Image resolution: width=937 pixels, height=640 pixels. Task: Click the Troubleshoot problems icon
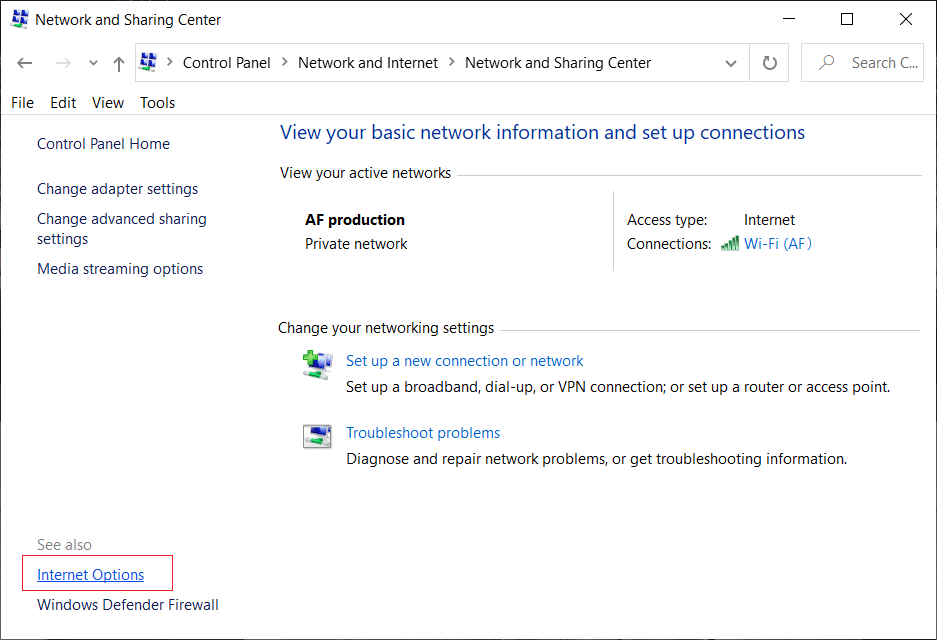pyautogui.click(x=317, y=436)
